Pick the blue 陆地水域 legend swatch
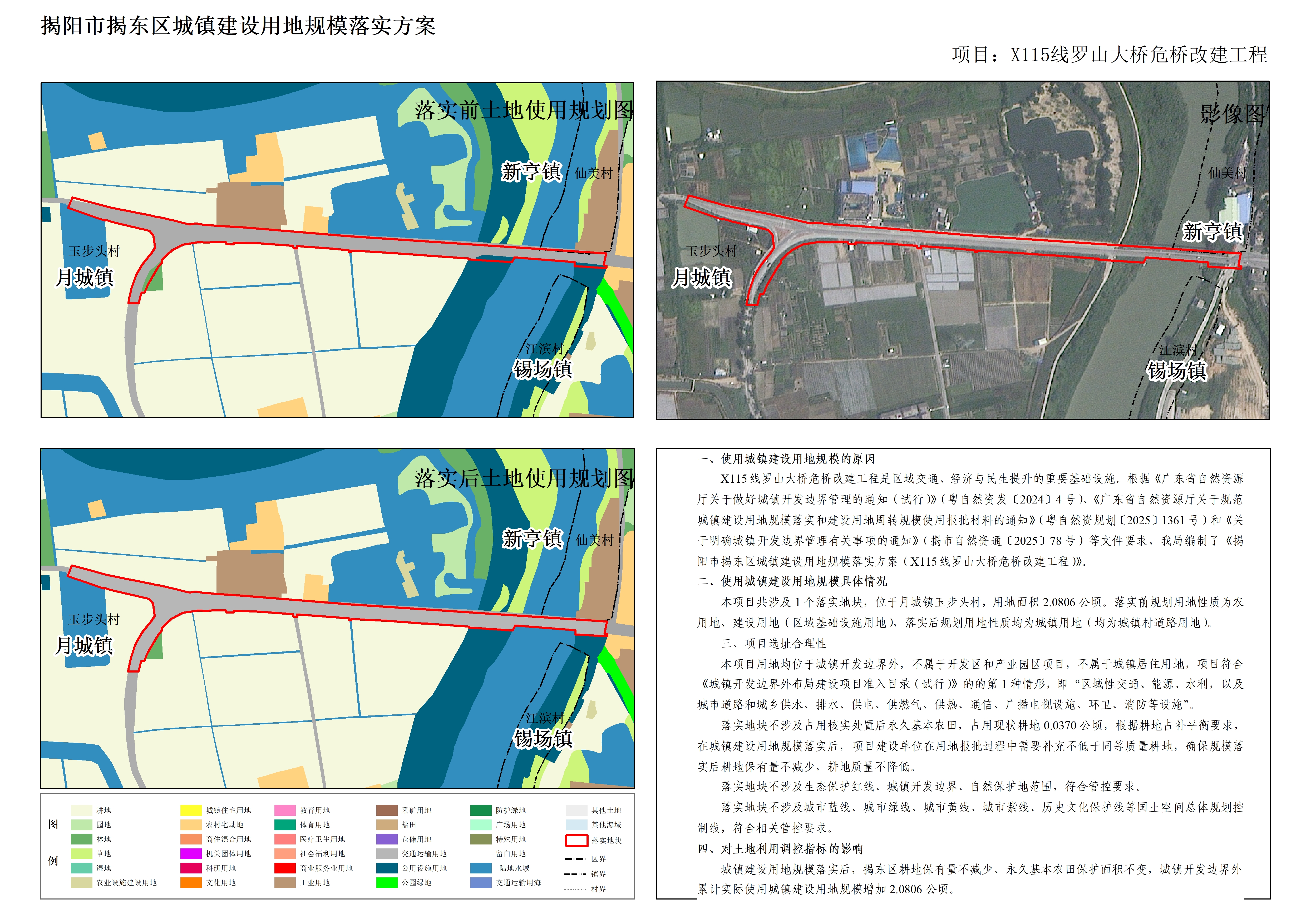The height and width of the screenshot is (924, 1306). coord(481,868)
